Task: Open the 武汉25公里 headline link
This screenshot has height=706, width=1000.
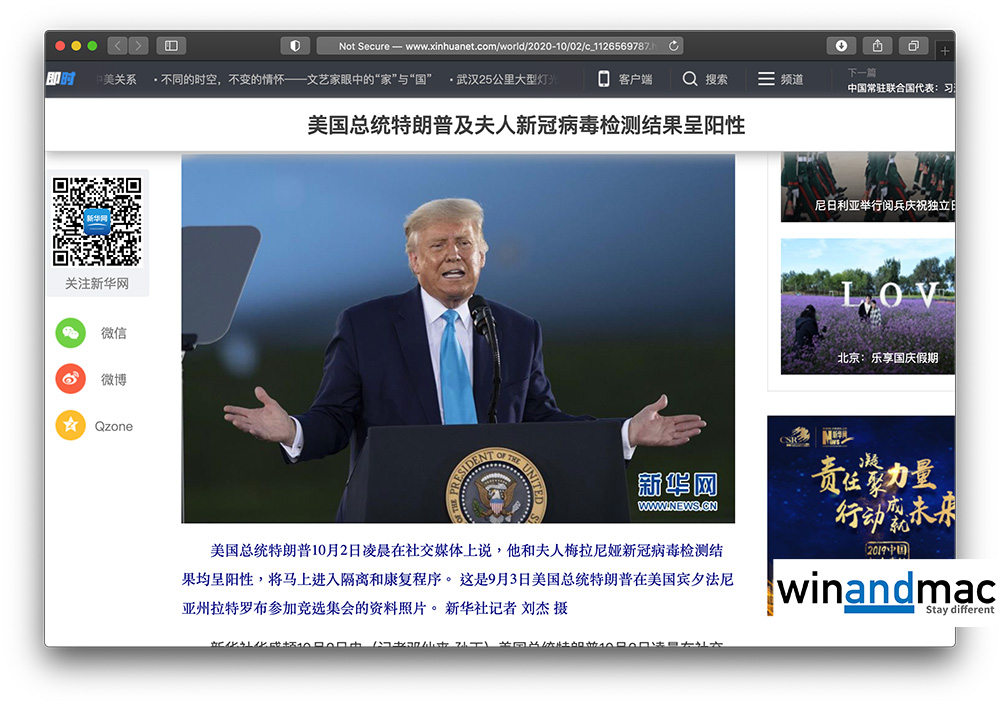Action: pos(505,79)
